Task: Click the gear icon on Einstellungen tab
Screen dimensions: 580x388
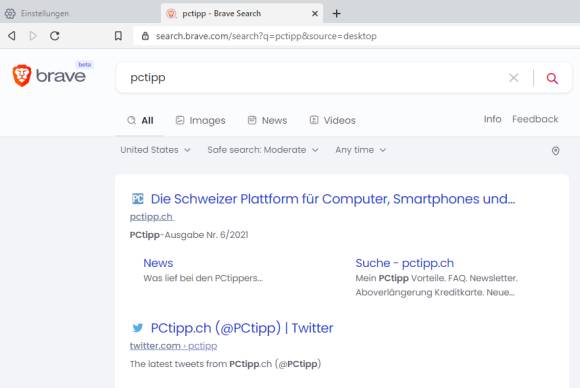Action: tap(10, 13)
